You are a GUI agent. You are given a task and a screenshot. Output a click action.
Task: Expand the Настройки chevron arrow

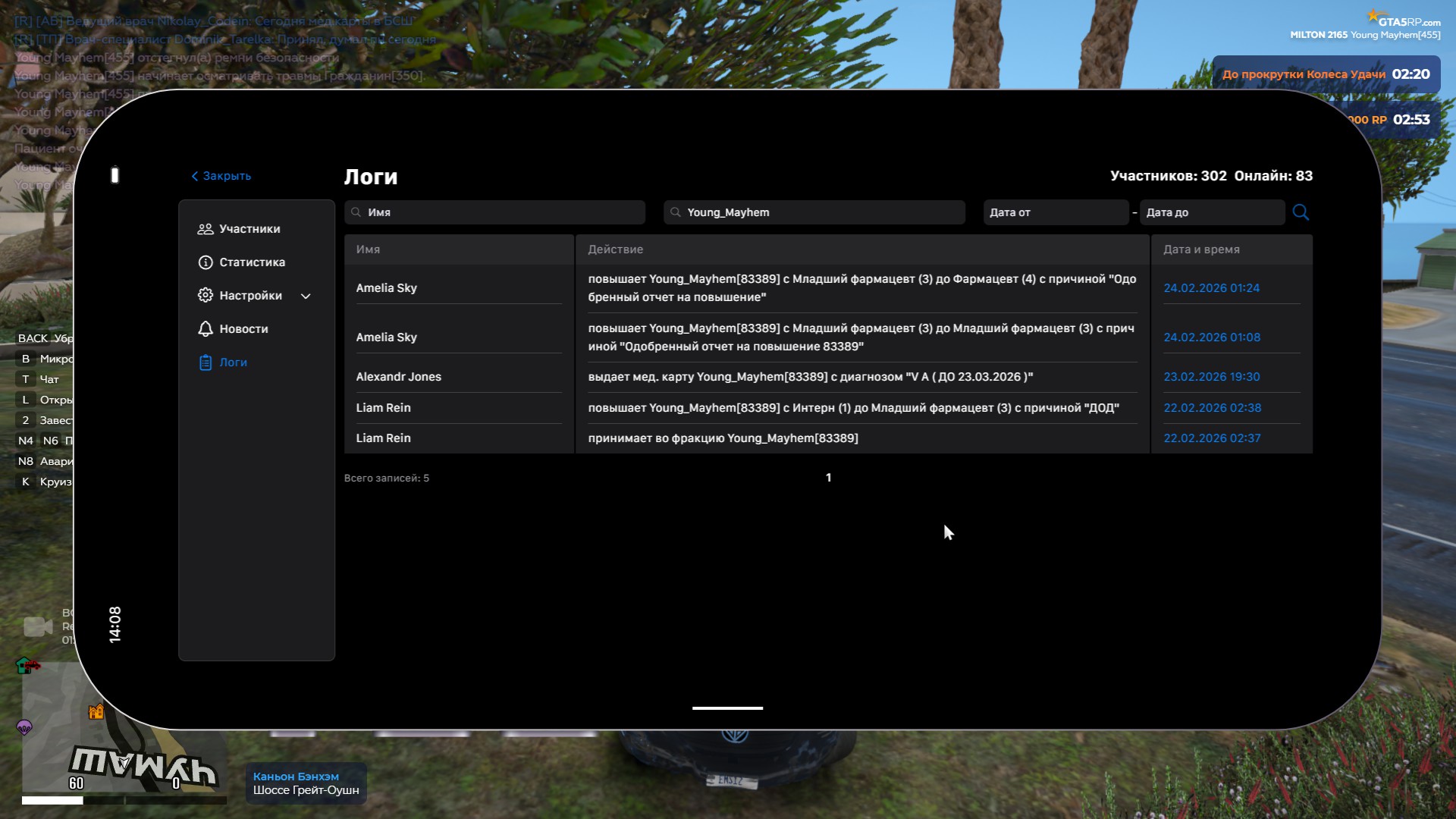(x=306, y=297)
